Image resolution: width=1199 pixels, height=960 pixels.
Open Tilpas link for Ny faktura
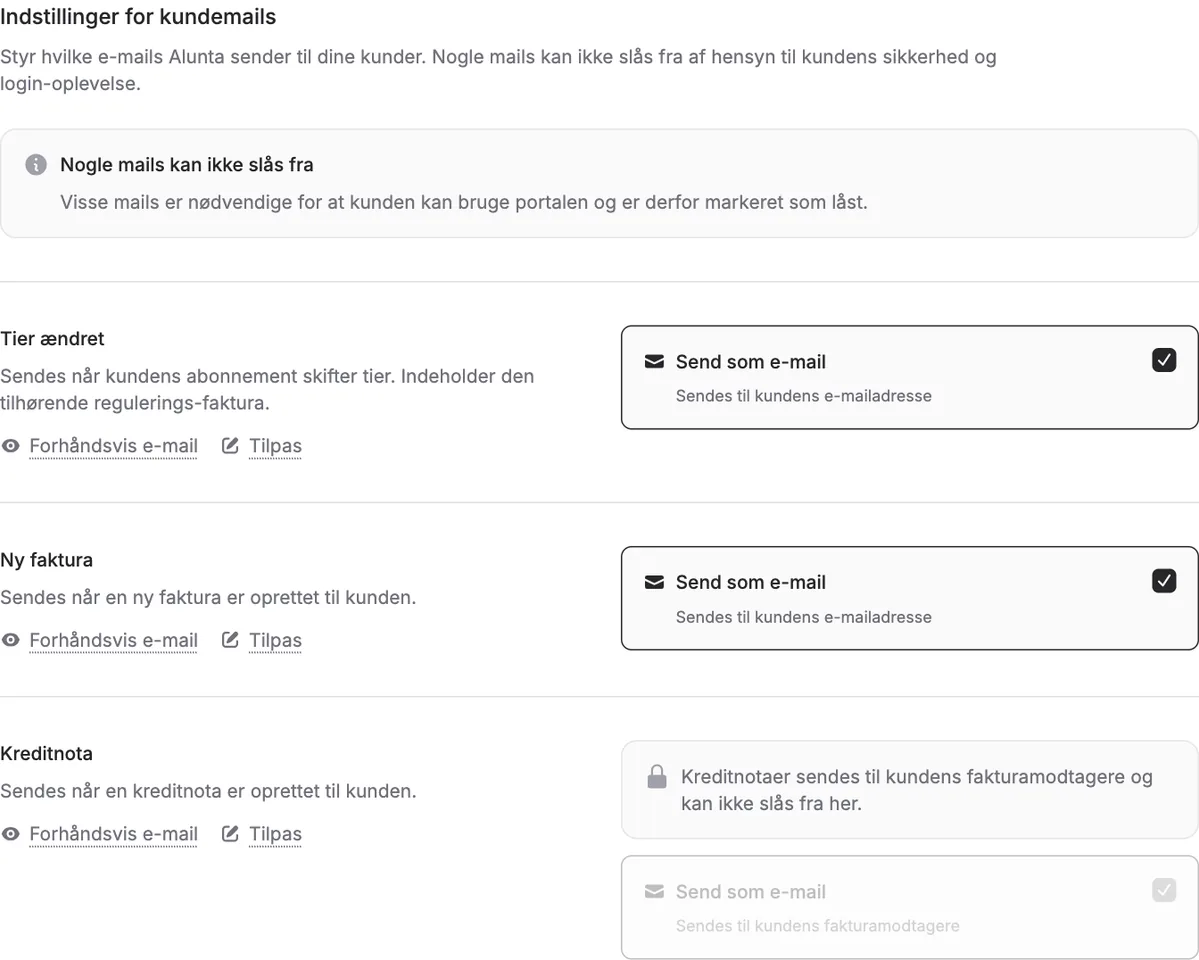click(275, 639)
